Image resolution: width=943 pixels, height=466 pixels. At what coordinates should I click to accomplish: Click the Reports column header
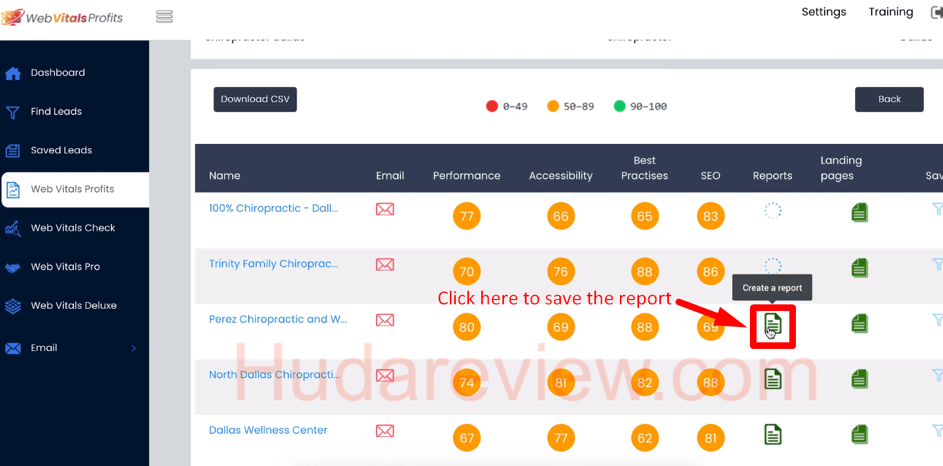coord(772,176)
